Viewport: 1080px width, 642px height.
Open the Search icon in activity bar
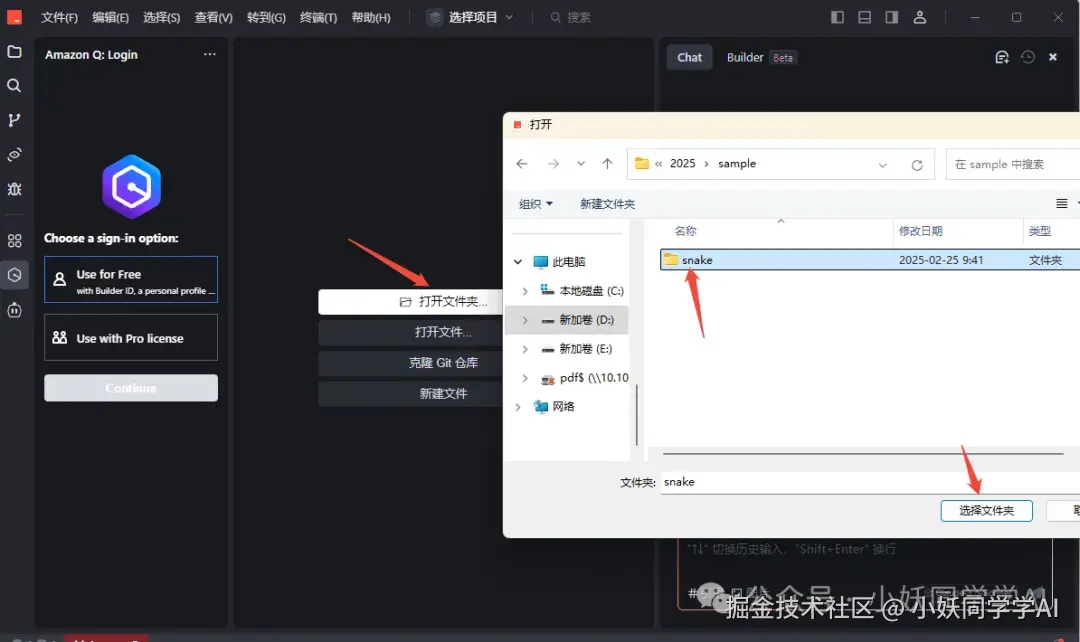pos(14,85)
